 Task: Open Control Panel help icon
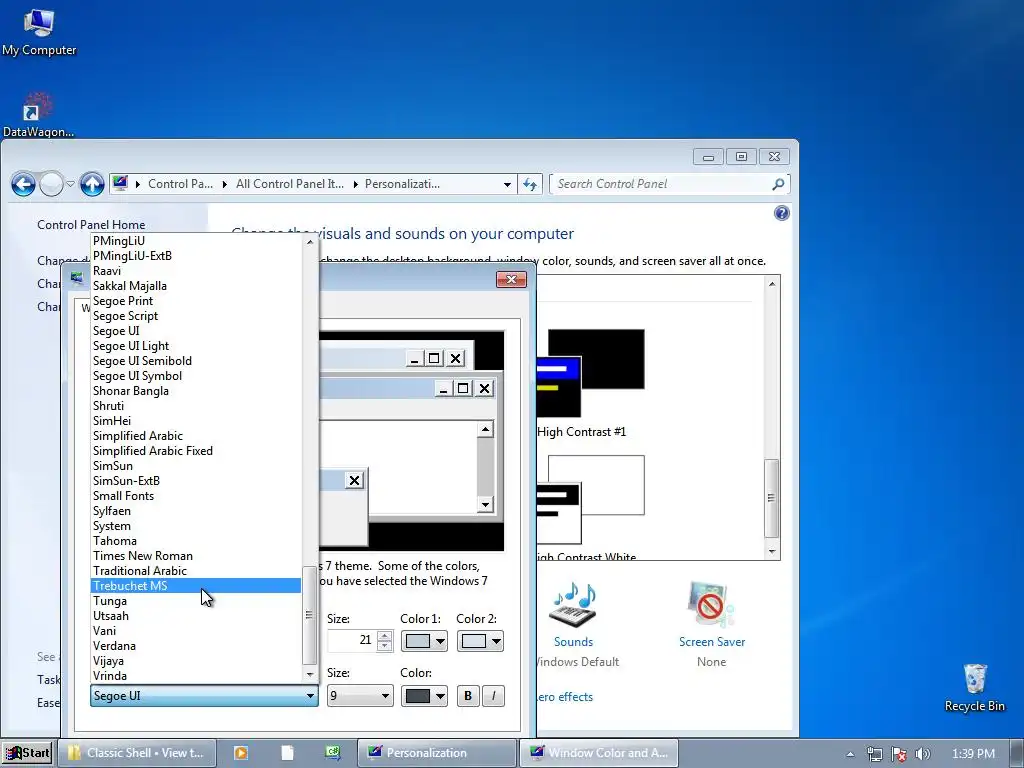[781, 213]
